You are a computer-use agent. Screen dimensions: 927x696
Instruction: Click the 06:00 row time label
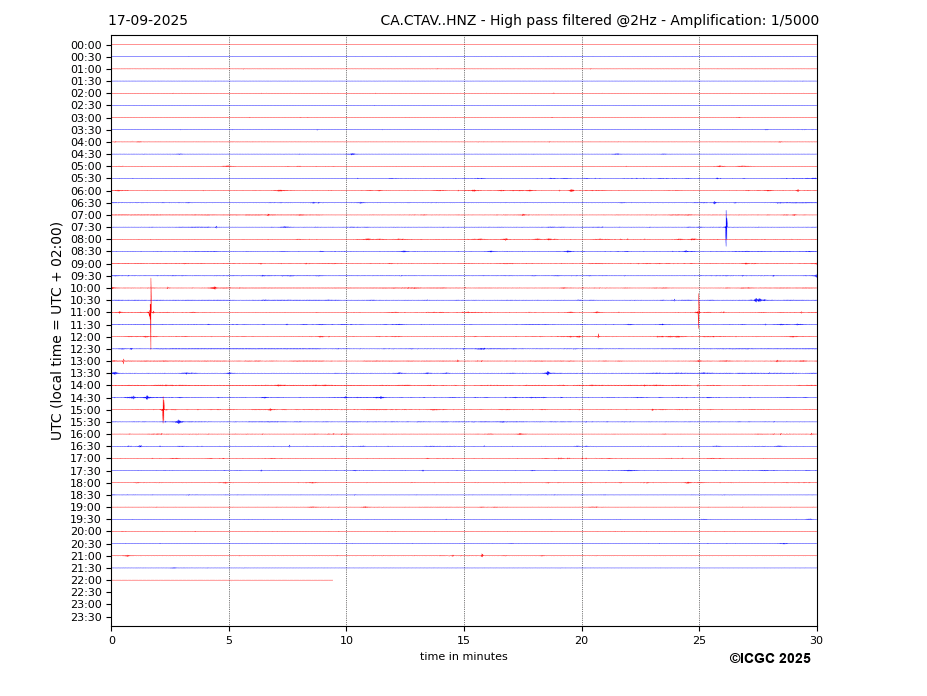pyautogui.click(x=86, y=191)
